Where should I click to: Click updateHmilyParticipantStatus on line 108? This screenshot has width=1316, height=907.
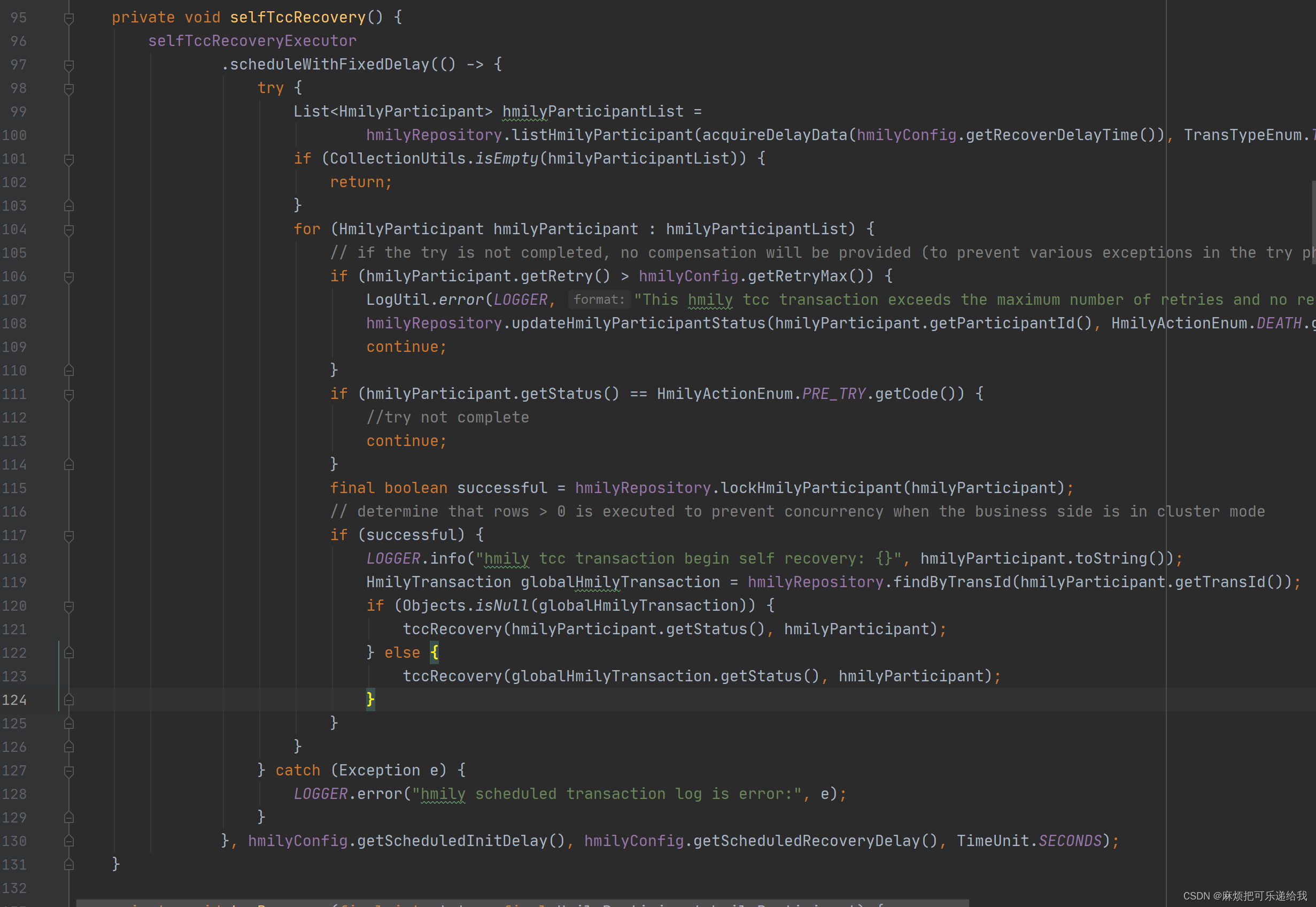pos(638,324)
